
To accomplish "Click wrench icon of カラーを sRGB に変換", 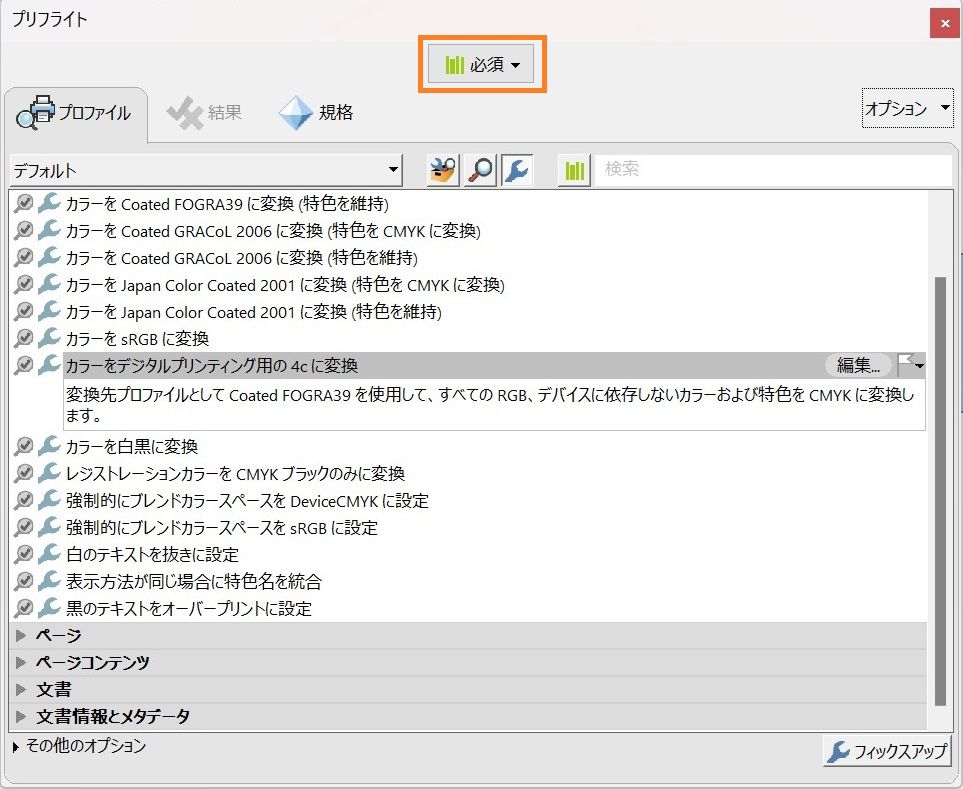I will pyautogui.click(x=49, y=338).
